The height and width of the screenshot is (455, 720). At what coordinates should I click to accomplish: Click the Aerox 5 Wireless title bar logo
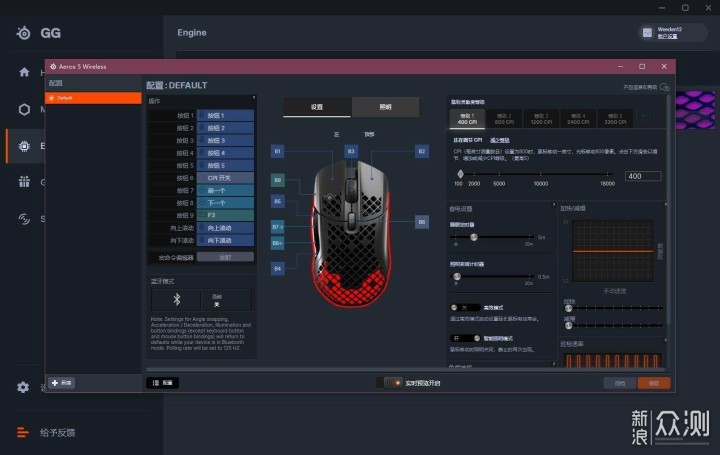coord(53,67)
